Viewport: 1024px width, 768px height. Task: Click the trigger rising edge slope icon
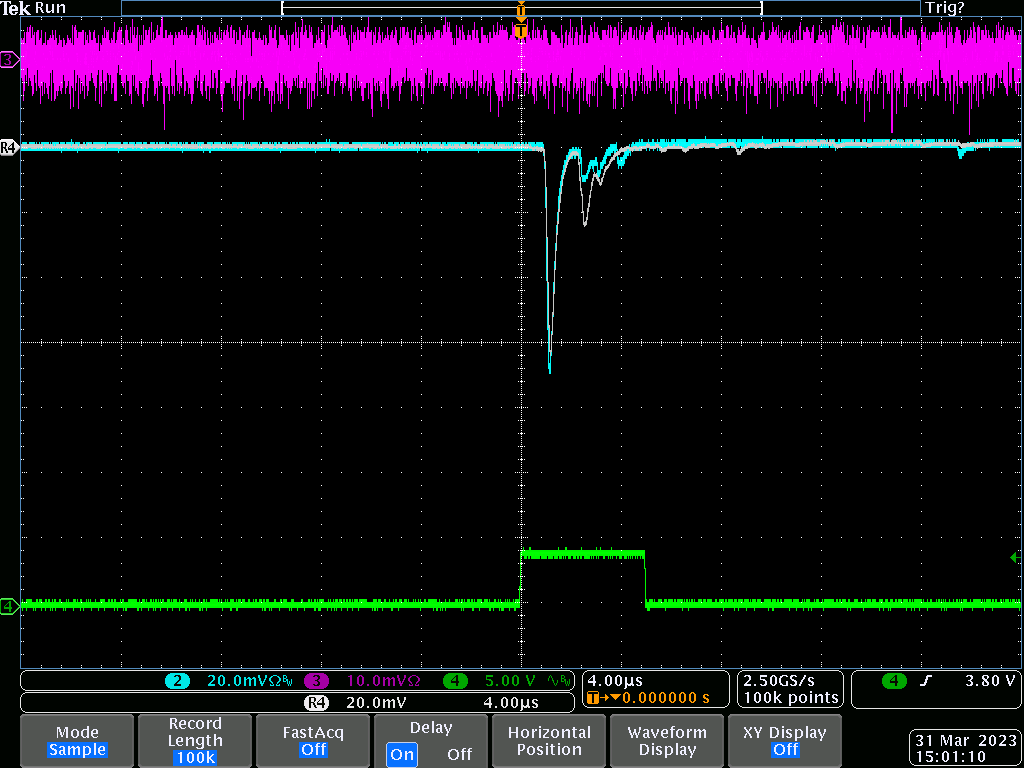(x=926, y=681)
